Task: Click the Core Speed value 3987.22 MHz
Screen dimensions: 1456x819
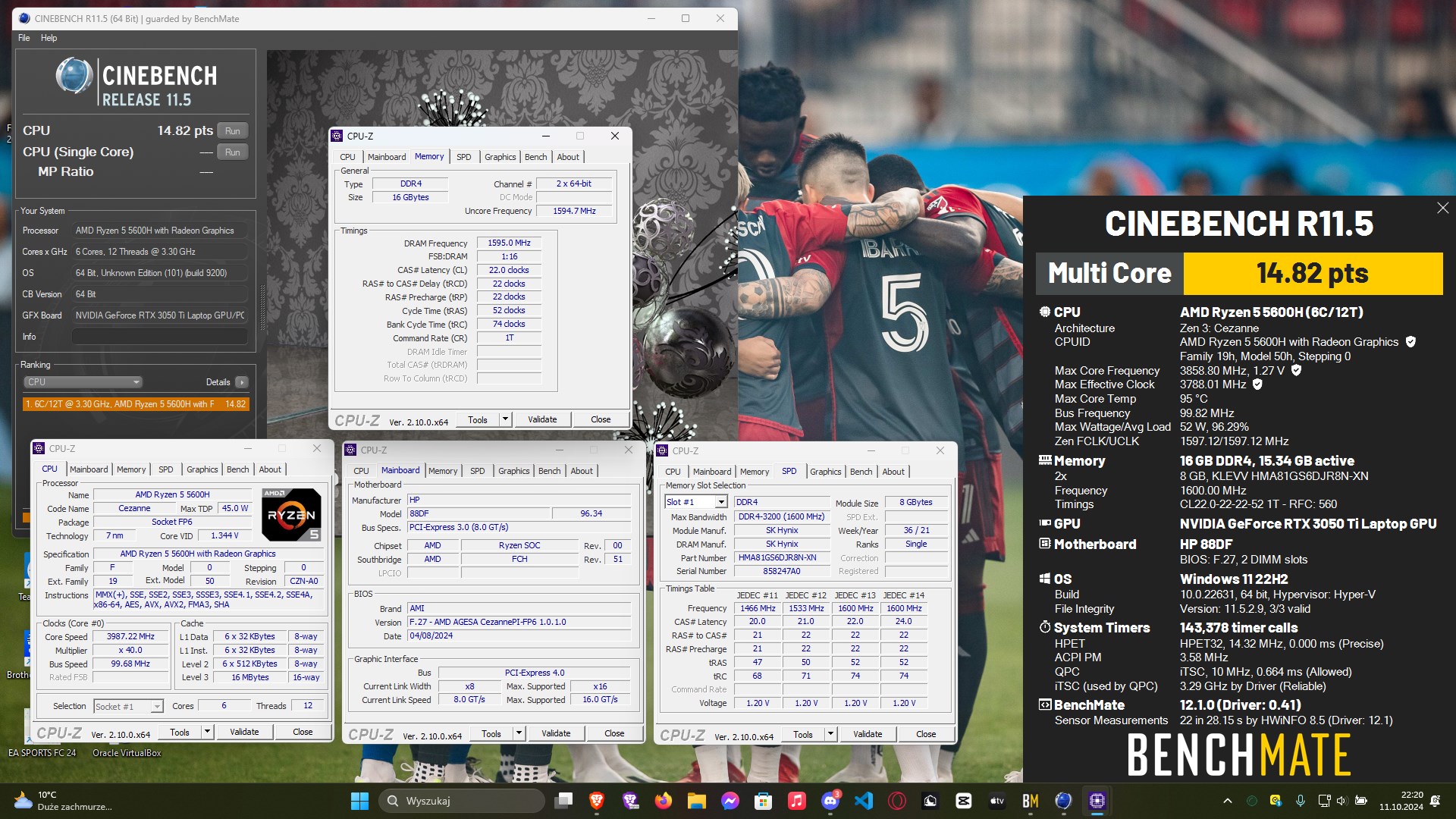Action: pos(130,637)
